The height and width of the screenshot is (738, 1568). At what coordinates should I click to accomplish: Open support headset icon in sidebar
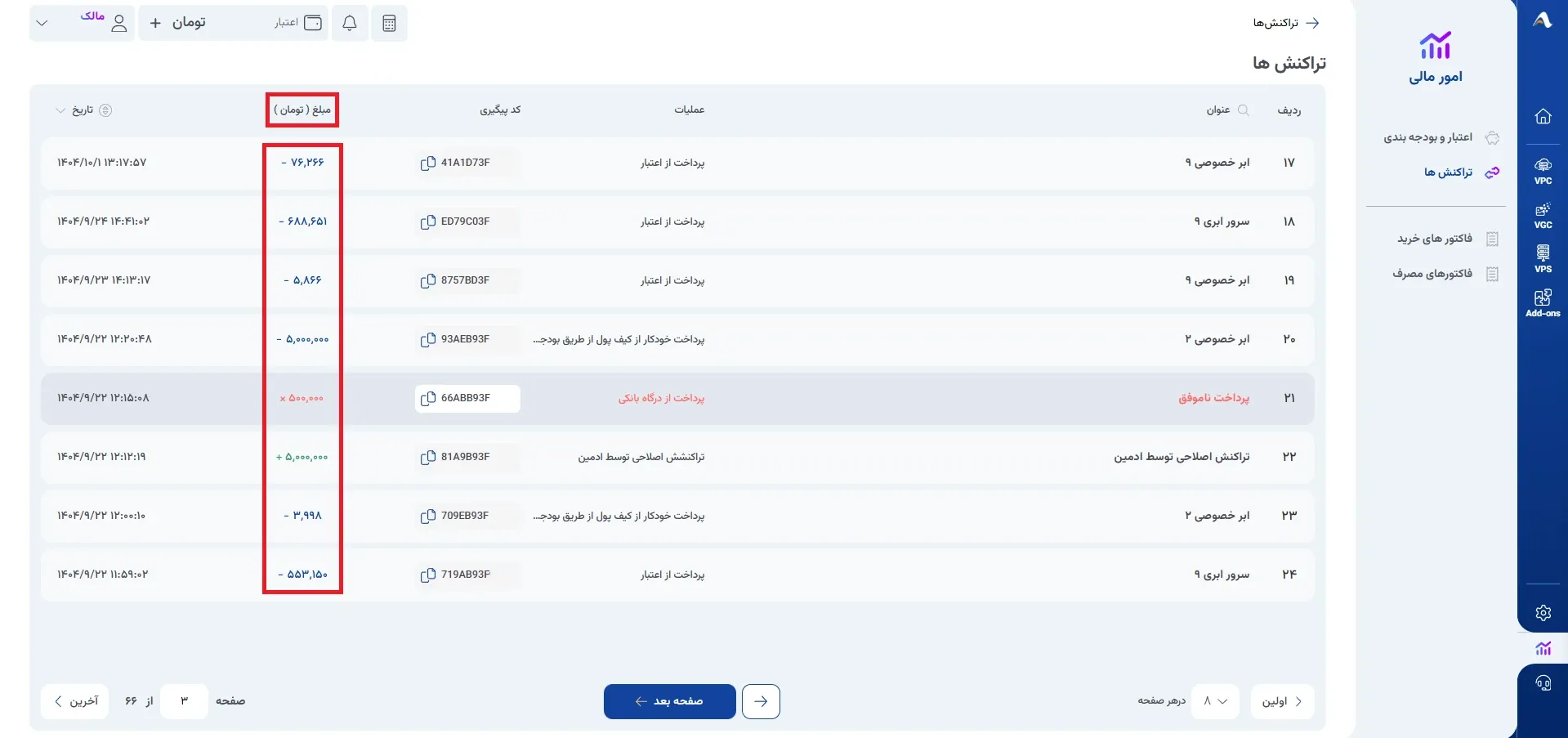click(x=1543, y=683)
